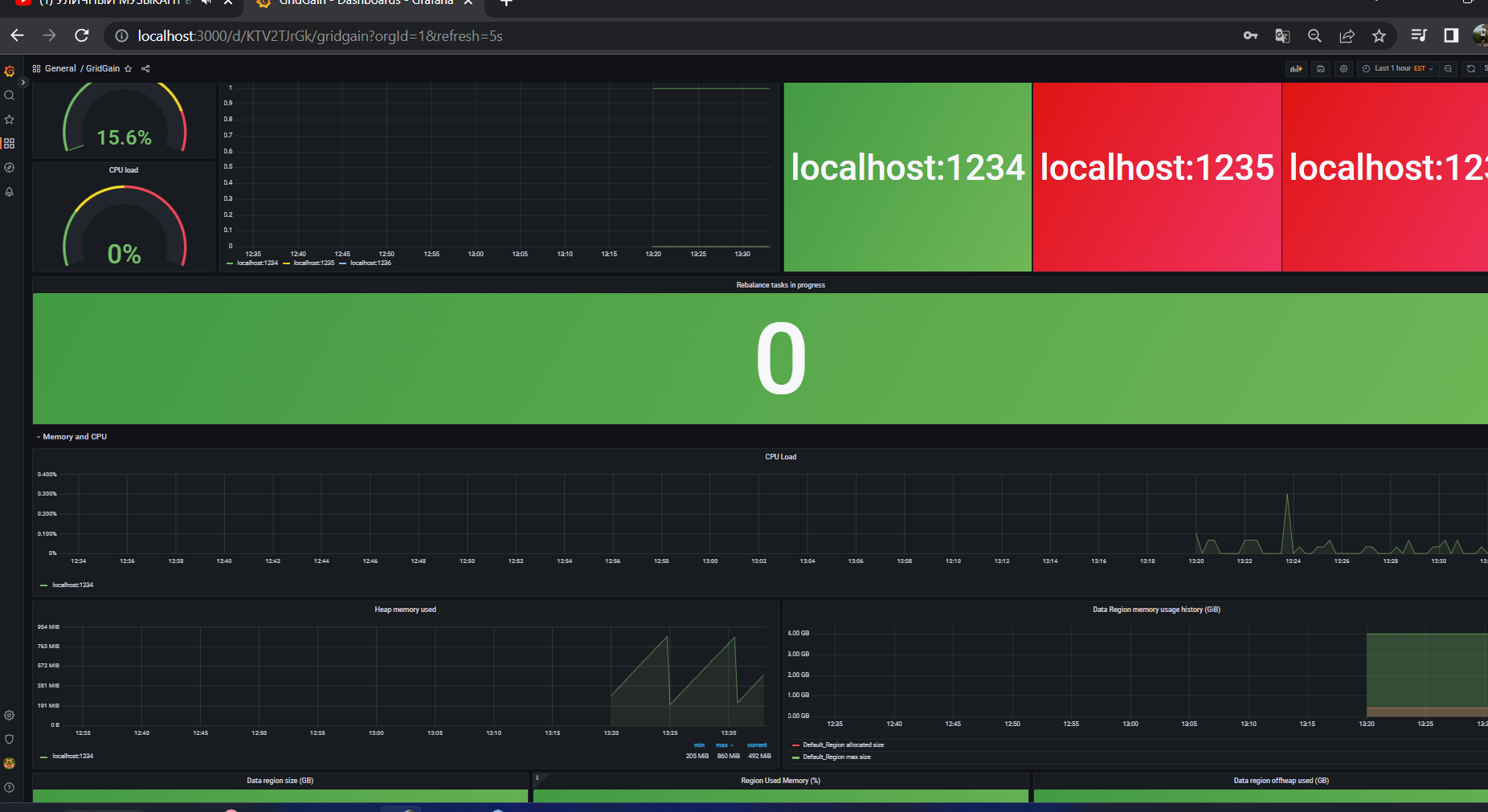Open the browser page zoom indicator
The image size is (1488, 812).
(x=1314, y=35)
